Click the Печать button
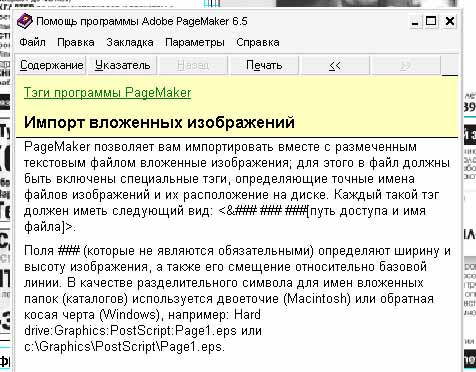 (x=264, y=65)
